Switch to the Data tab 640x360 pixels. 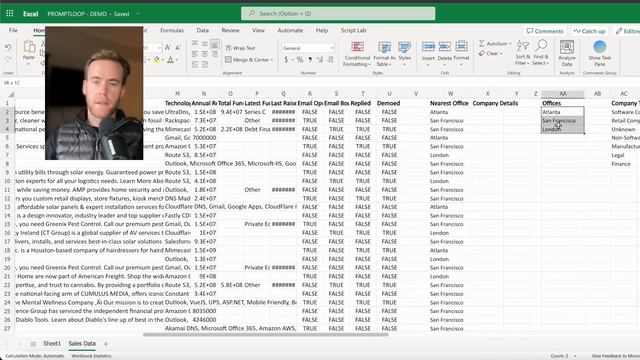pyautogui.click(x=202, y=30)
